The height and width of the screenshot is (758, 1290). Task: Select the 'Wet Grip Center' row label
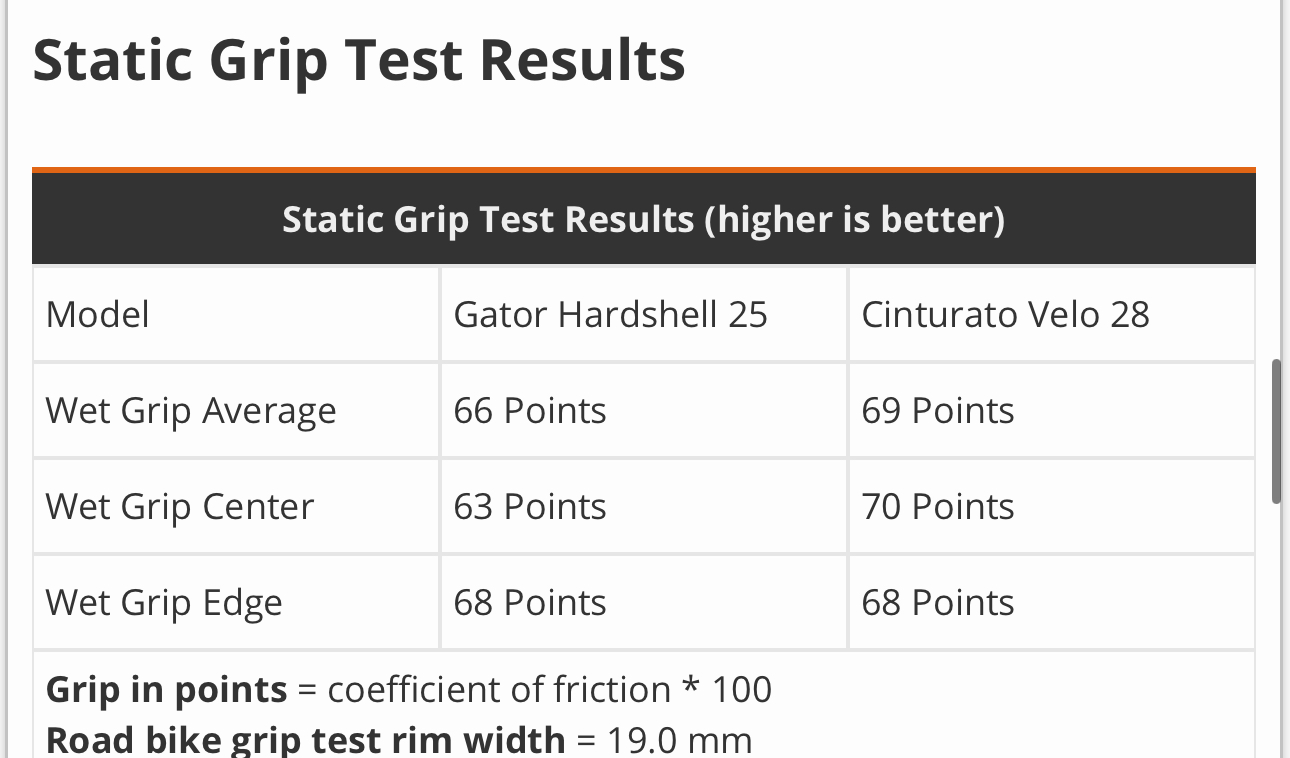pyautogui.click(x=180, y=507)
